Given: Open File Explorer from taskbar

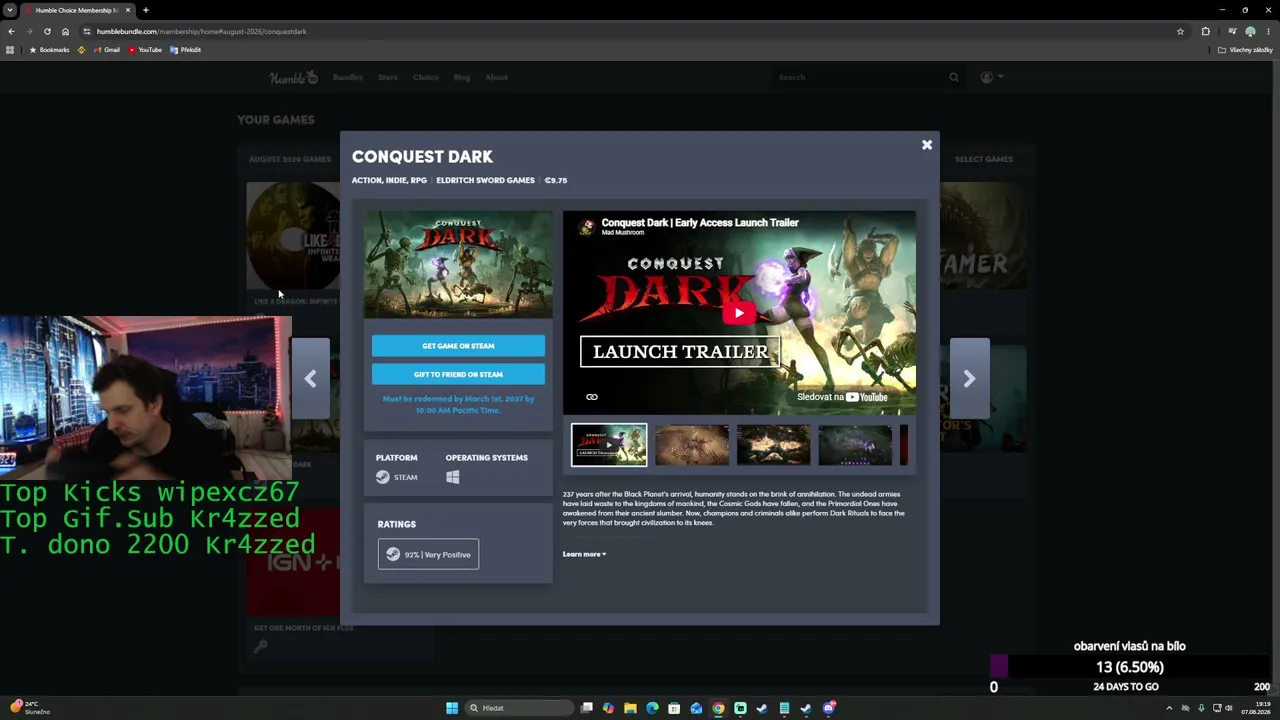Looking at the screenshot, I should pos(630,708).
